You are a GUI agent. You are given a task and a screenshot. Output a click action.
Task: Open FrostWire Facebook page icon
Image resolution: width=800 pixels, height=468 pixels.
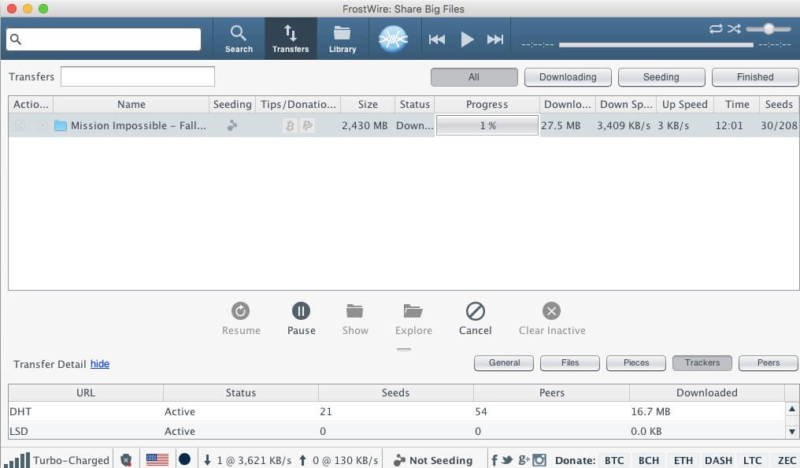pos(494,460)
